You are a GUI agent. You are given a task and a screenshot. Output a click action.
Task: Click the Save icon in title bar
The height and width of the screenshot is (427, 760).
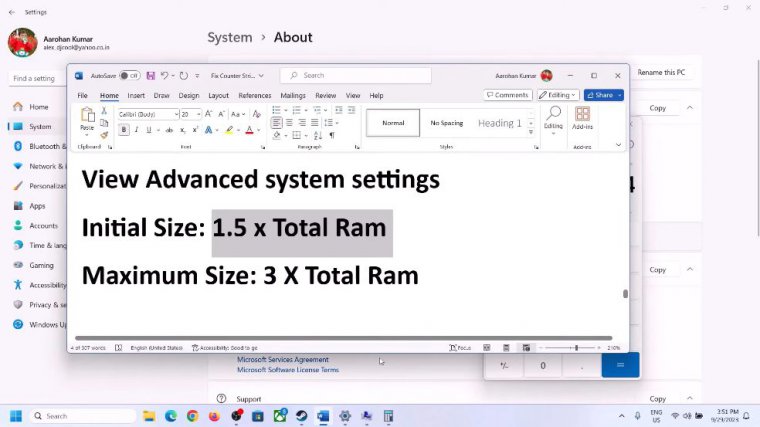[150, 75]
